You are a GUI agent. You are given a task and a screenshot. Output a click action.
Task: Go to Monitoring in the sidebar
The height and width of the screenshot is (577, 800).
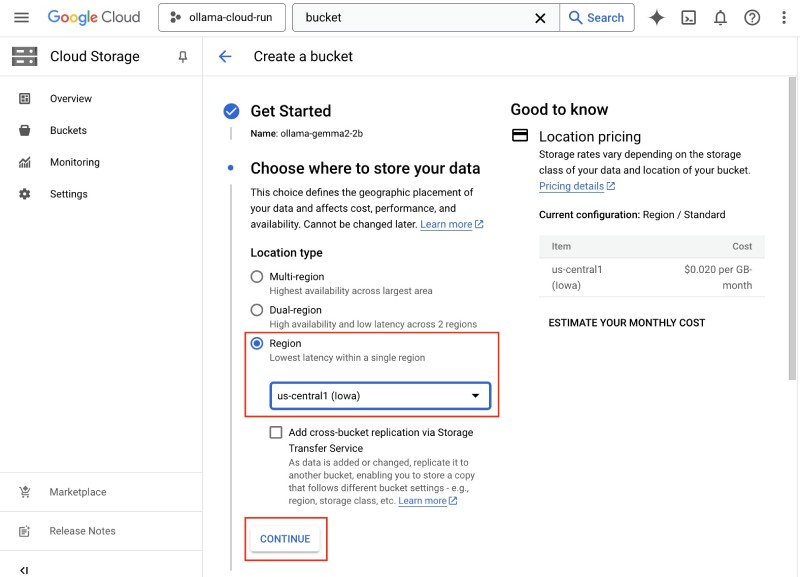[x=74, y=163]
